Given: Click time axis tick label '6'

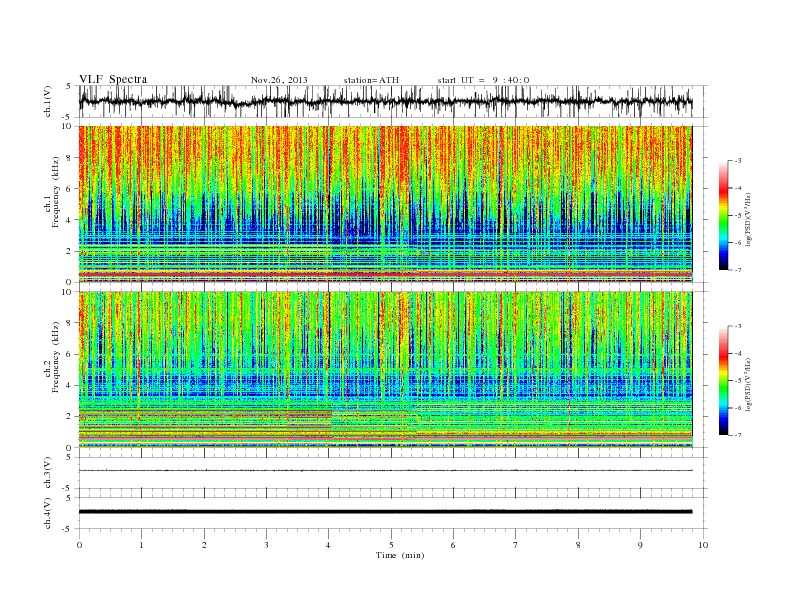Looking at the screenshot, I should (453, 545).
